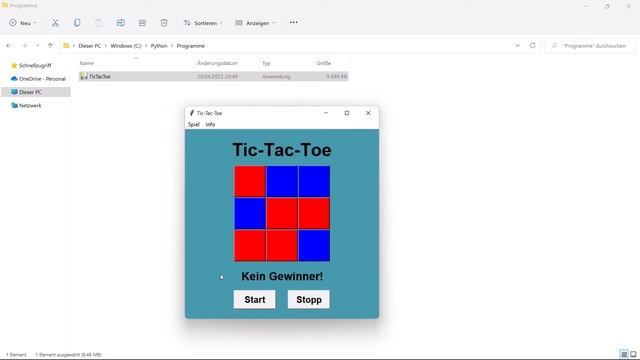
Task: Sort by the Typ column header
Action: click(x=266, y=63)
